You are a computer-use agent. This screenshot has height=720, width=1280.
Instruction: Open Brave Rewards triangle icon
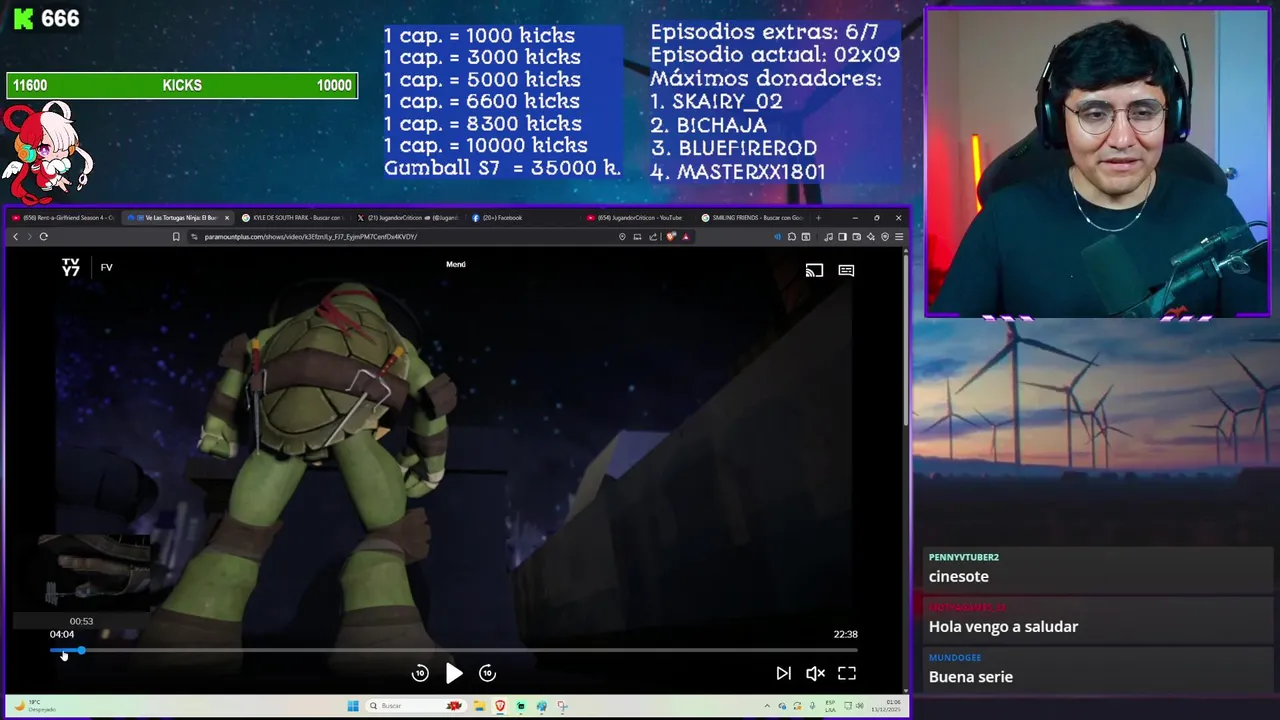(685, 237)
